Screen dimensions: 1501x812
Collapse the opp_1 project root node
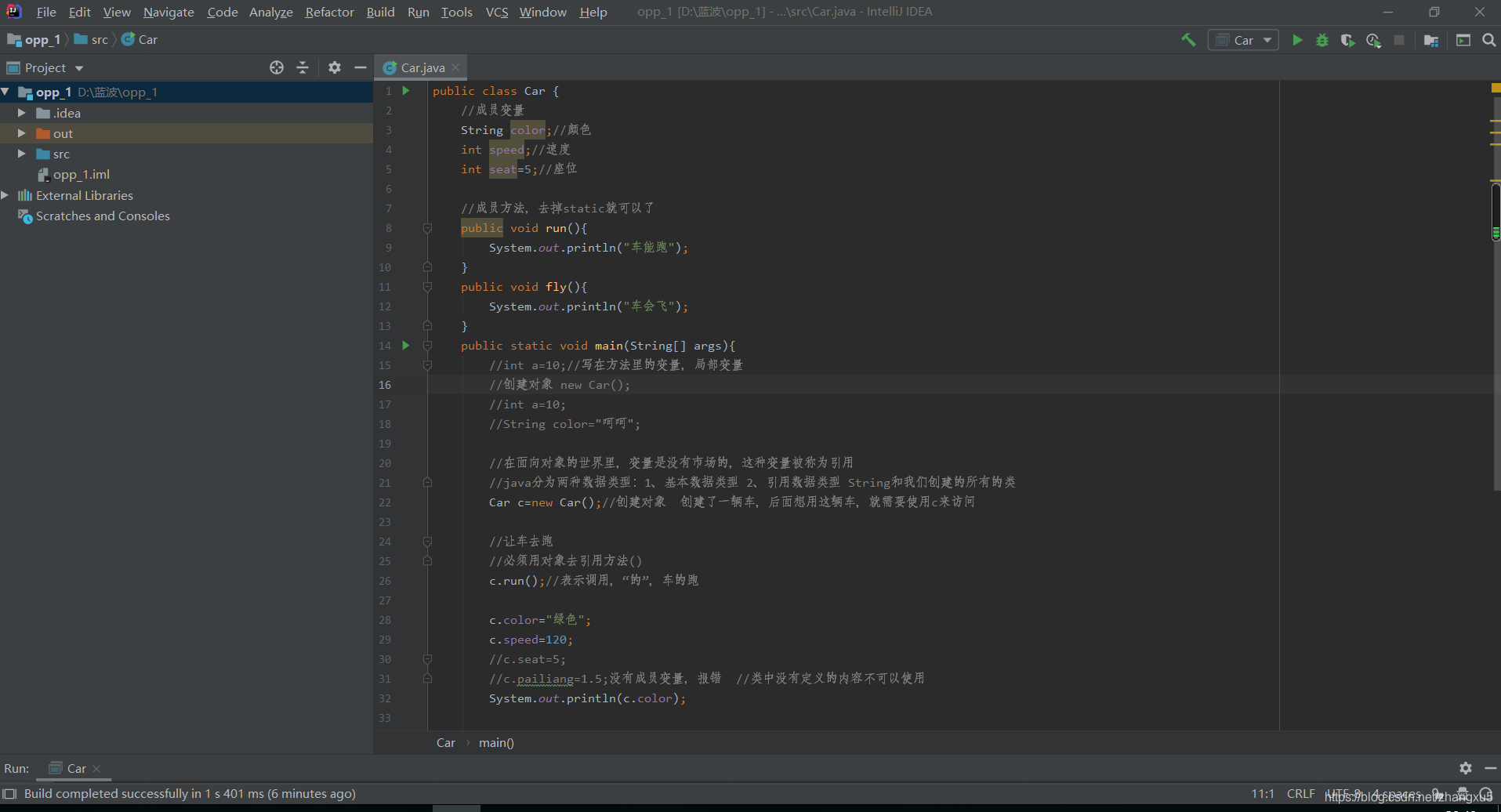[x=5, y=92]
